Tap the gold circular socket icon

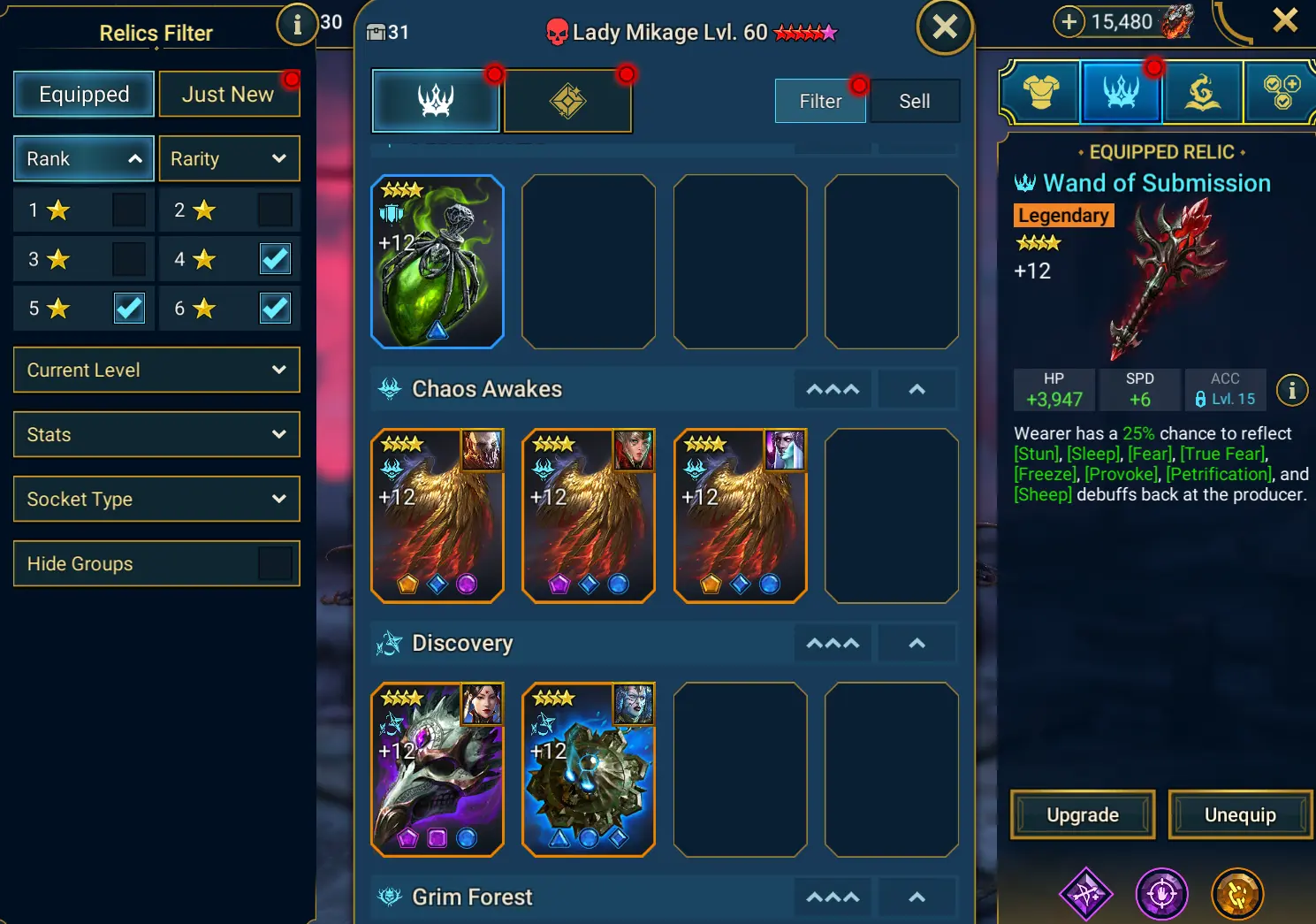(x=1237, y=894)
